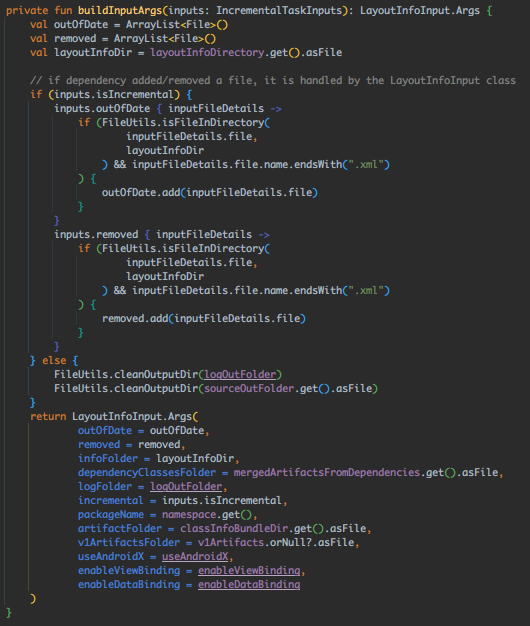Click the 'val outOfDate' variable declaration
This screenshot has height=626, width=530.
pos(69,25)
